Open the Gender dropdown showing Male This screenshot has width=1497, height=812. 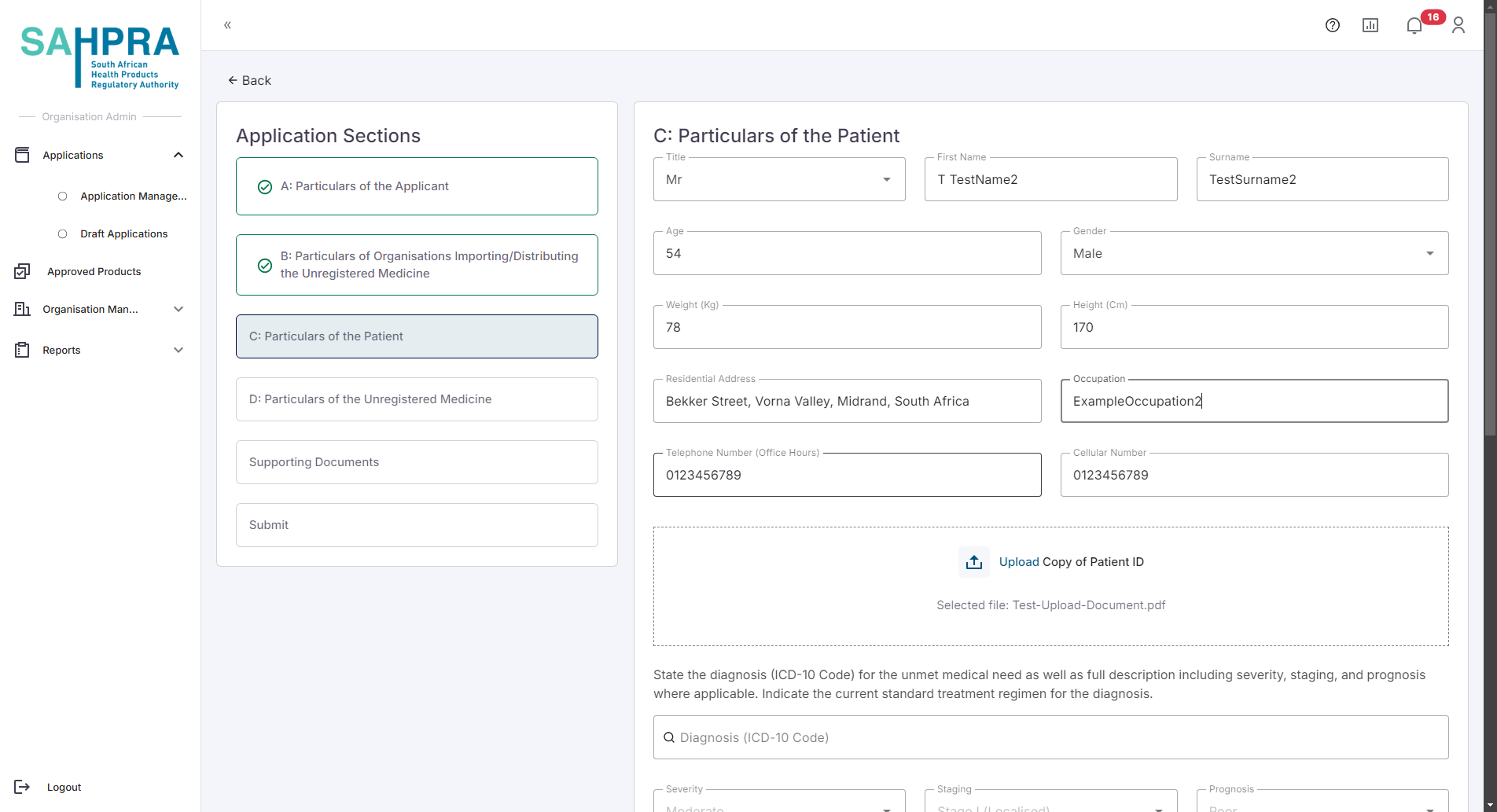1253,253
